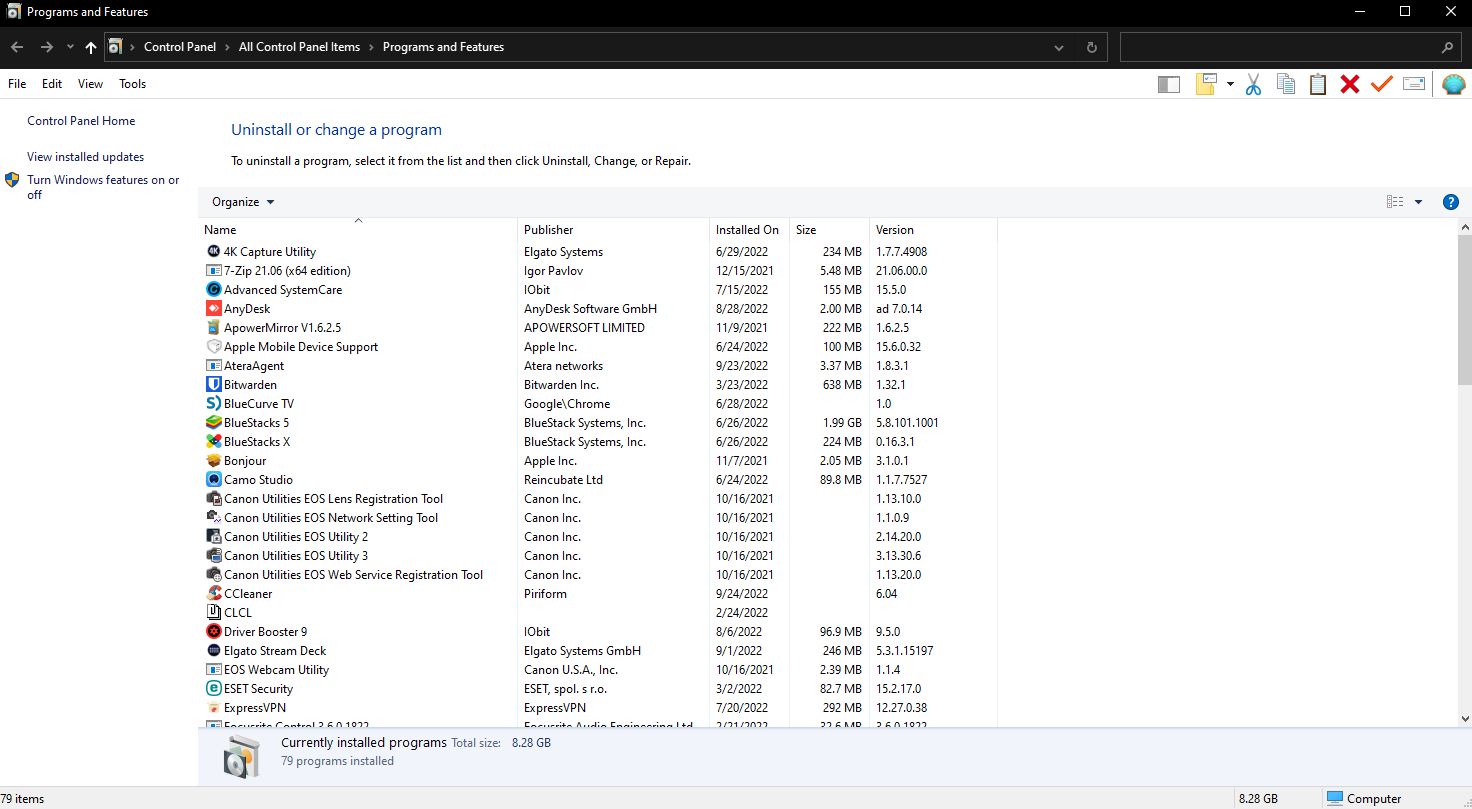The image size is (1472, 809).
Task: Open the view layout dropdown arrow
Action: coord(1417,201)
